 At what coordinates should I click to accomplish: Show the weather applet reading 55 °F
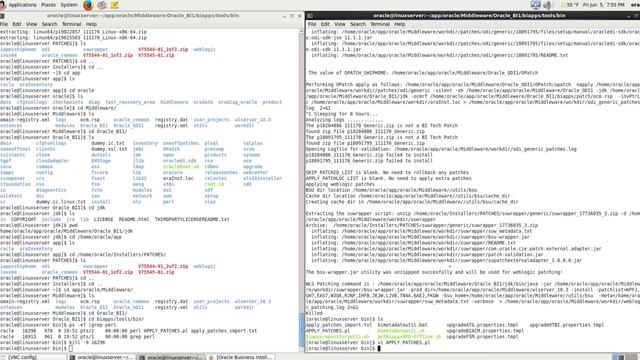click(x=570, y=5)
